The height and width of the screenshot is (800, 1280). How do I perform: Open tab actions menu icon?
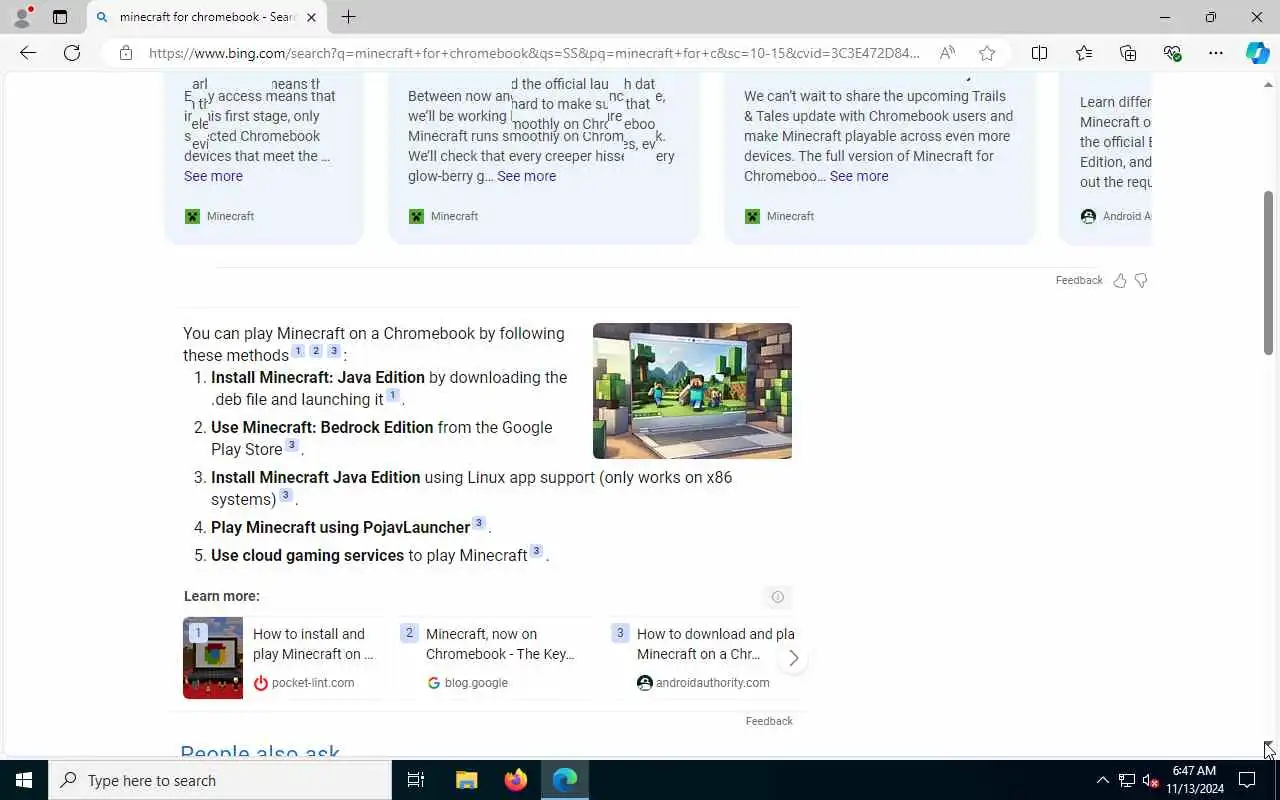coord(60,17)
